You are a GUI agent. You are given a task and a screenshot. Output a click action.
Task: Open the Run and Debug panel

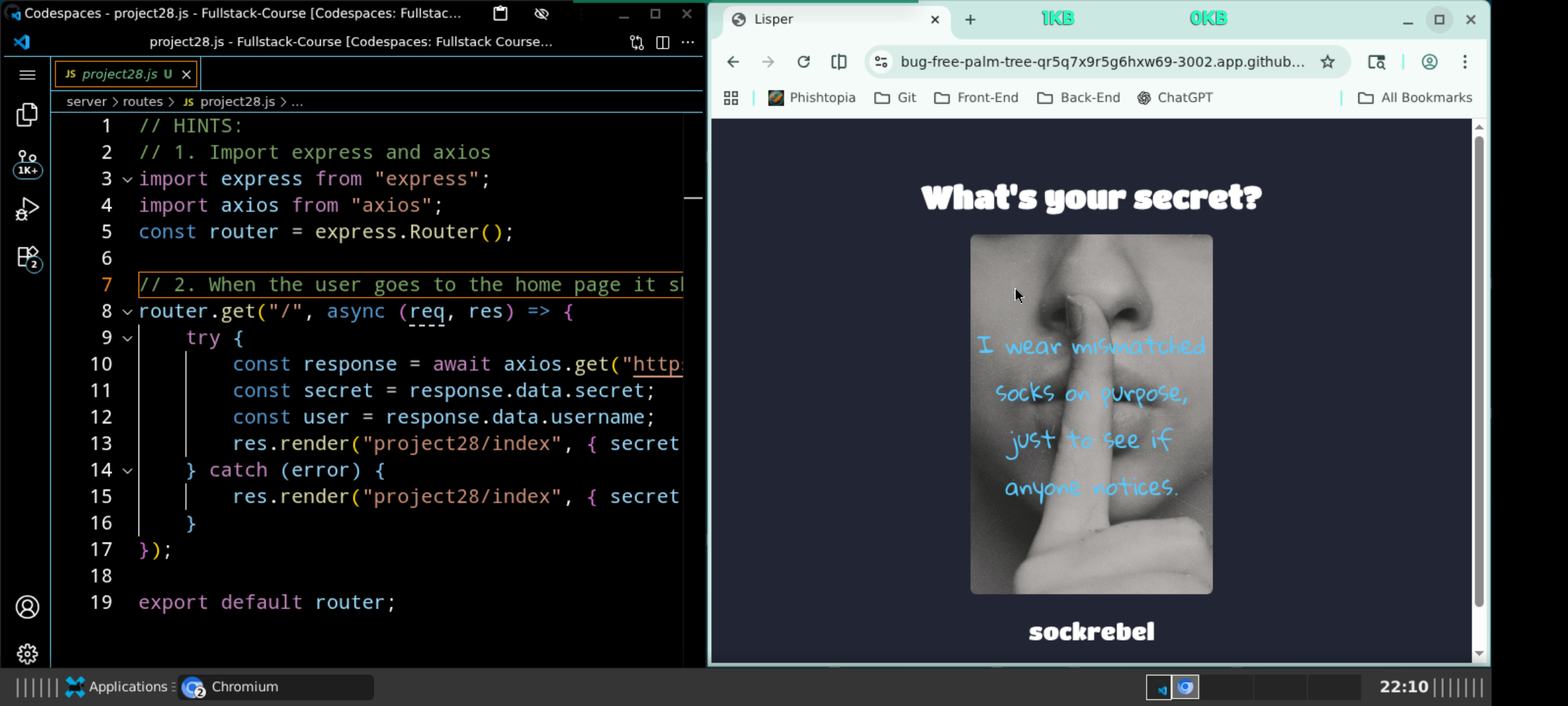point(27,208)
